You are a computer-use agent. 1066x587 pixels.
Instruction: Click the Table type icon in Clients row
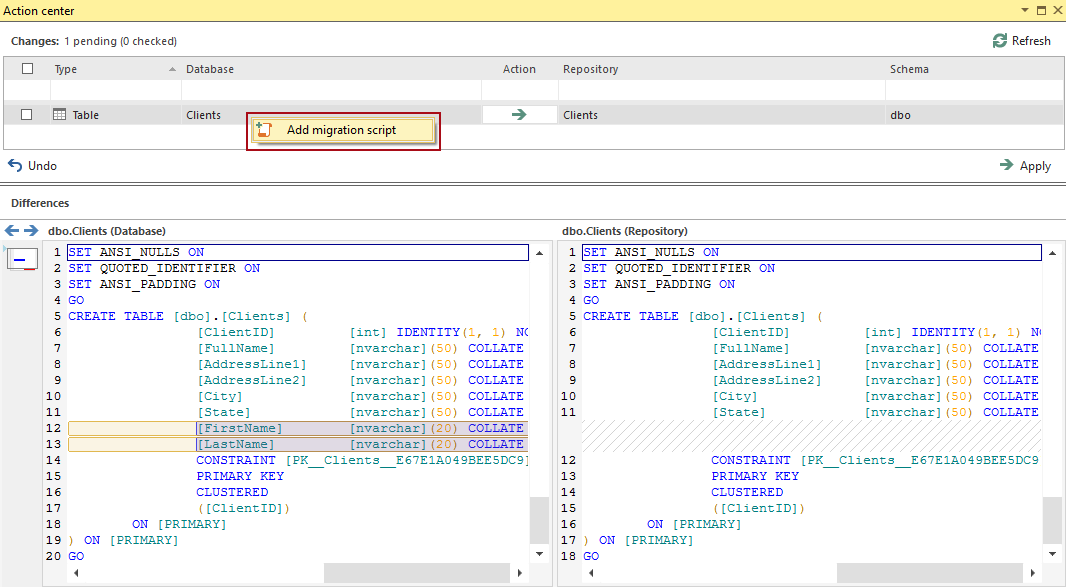[x=59, y=115]
